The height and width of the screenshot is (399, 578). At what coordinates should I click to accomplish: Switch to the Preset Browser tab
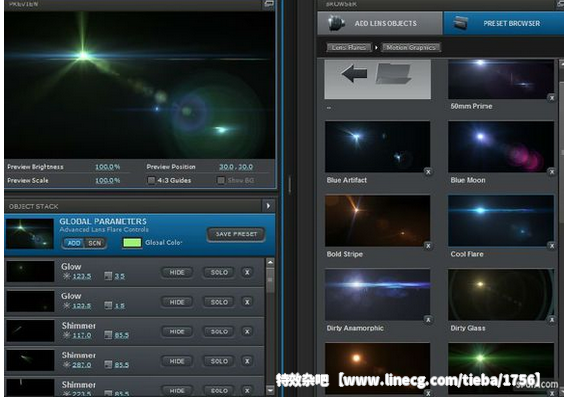coord(503,23)
